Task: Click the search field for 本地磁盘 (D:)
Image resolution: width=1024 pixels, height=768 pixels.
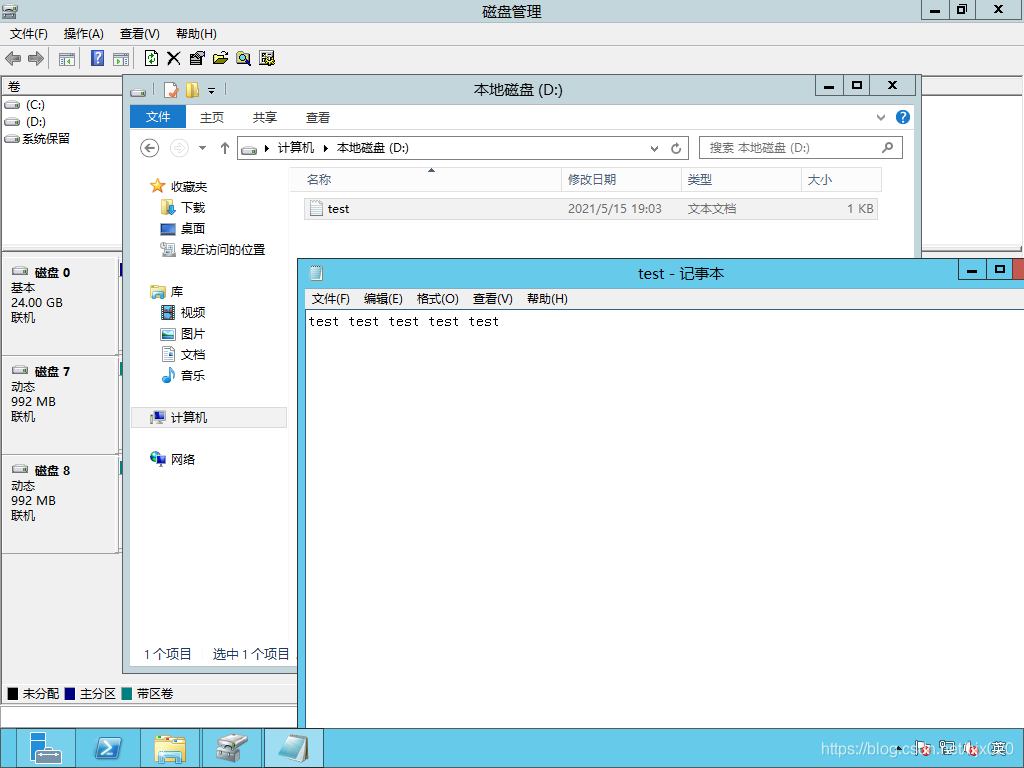Action: click(801, 148)
